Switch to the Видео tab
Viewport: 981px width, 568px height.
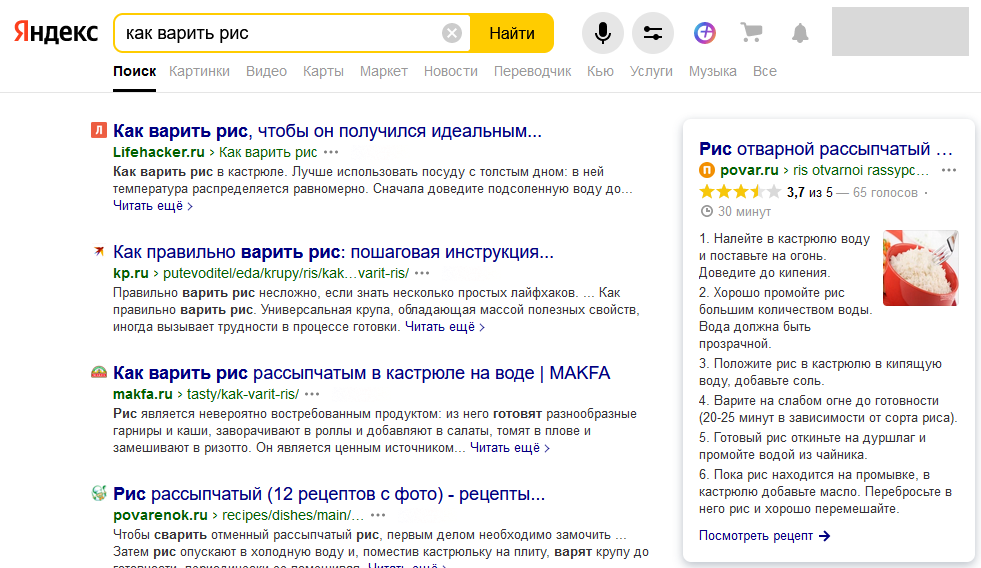(266, 71)
